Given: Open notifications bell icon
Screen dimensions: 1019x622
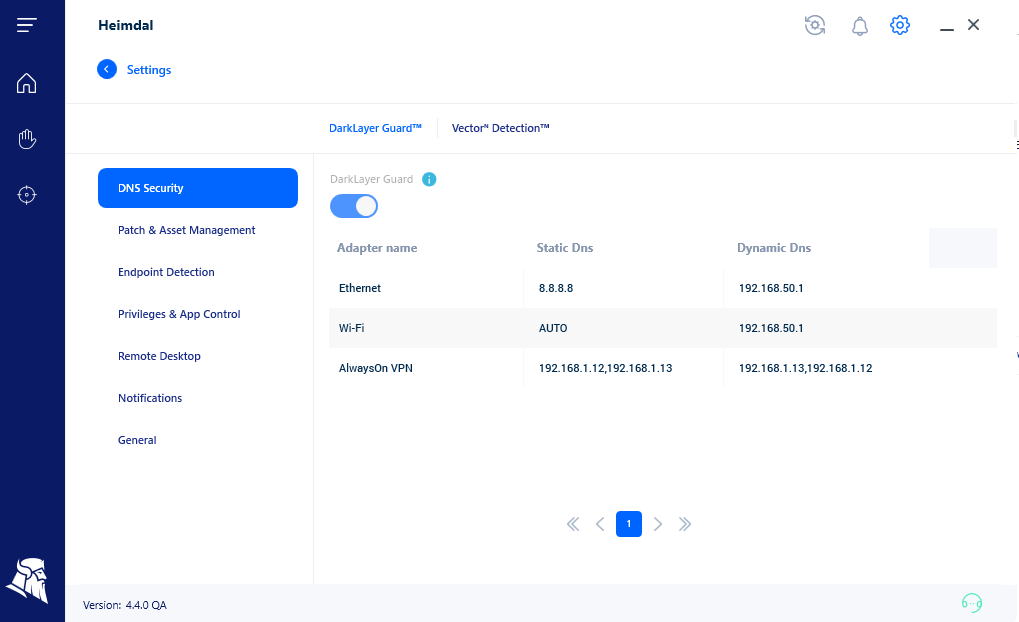Looking at the screenshot, I should click(860, 26).
